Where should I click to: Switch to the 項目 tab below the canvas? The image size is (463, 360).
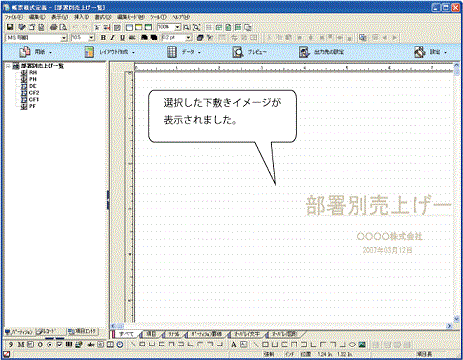click(151, 334)
